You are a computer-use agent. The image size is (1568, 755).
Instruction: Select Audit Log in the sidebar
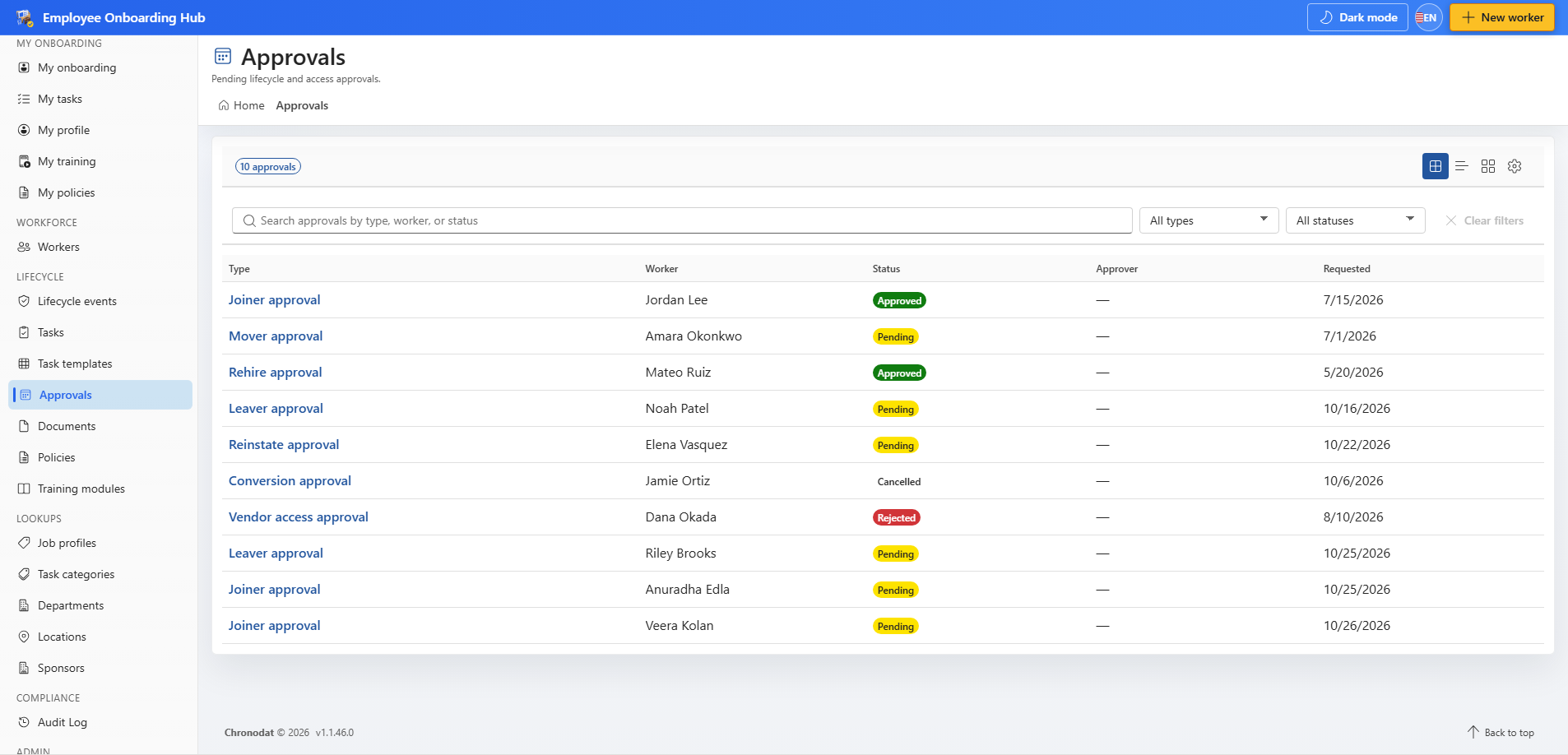(62, 722)
